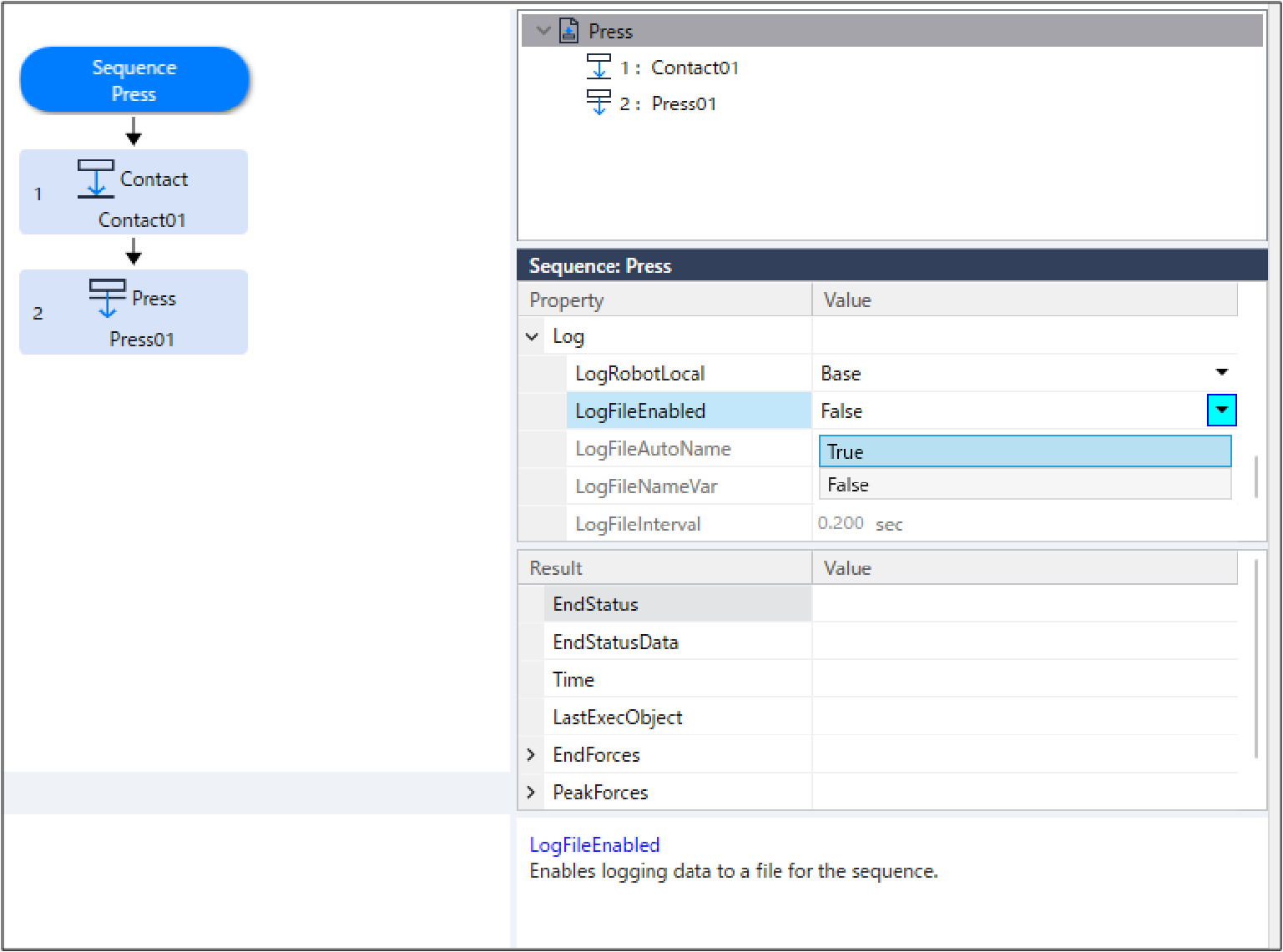Open the LogRobotLocal dropdown arrow
Image resolution: width=1283 pixels, height=952 pixels.
1221,373
